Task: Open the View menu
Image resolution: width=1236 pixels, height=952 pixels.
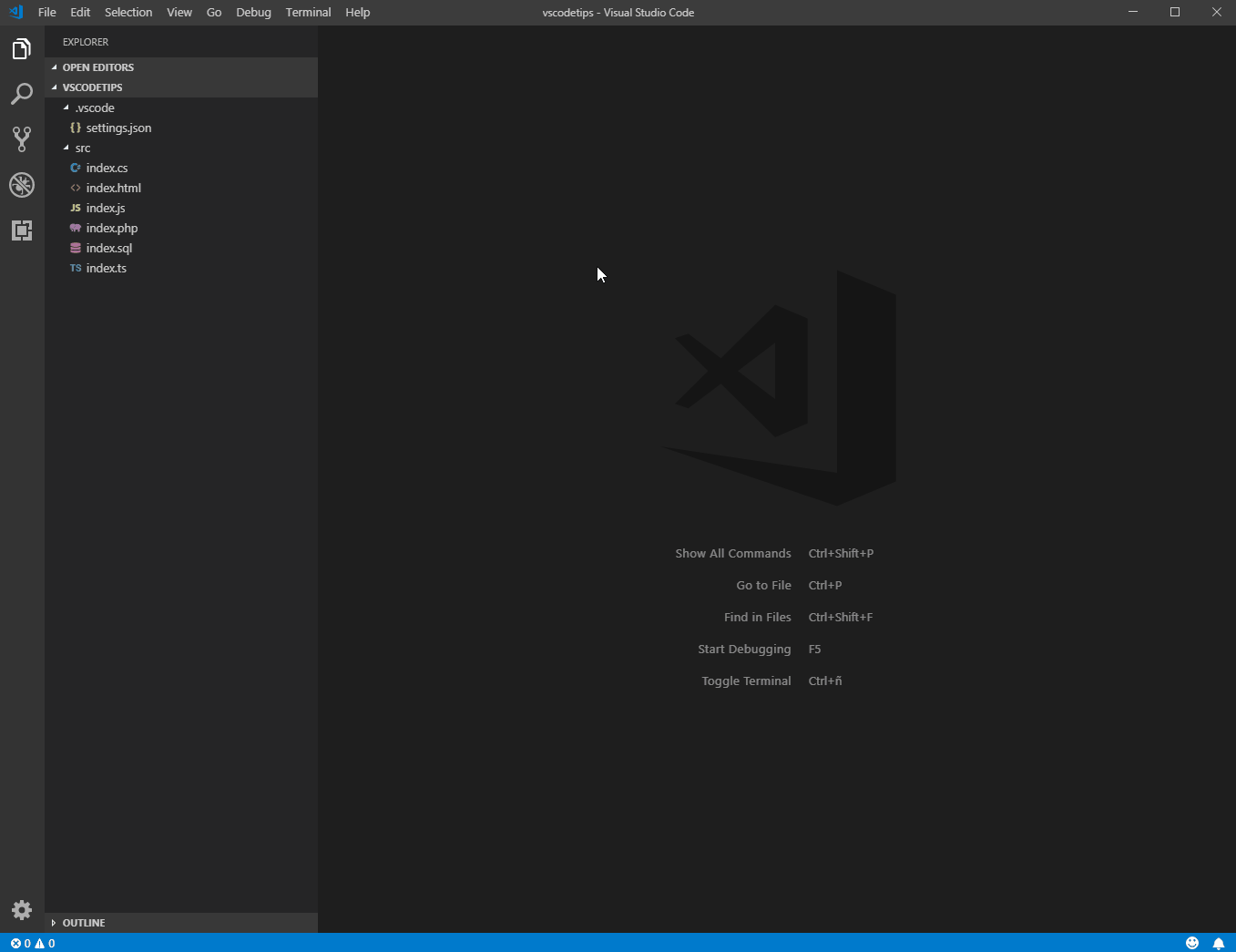Action: [179, 12]
